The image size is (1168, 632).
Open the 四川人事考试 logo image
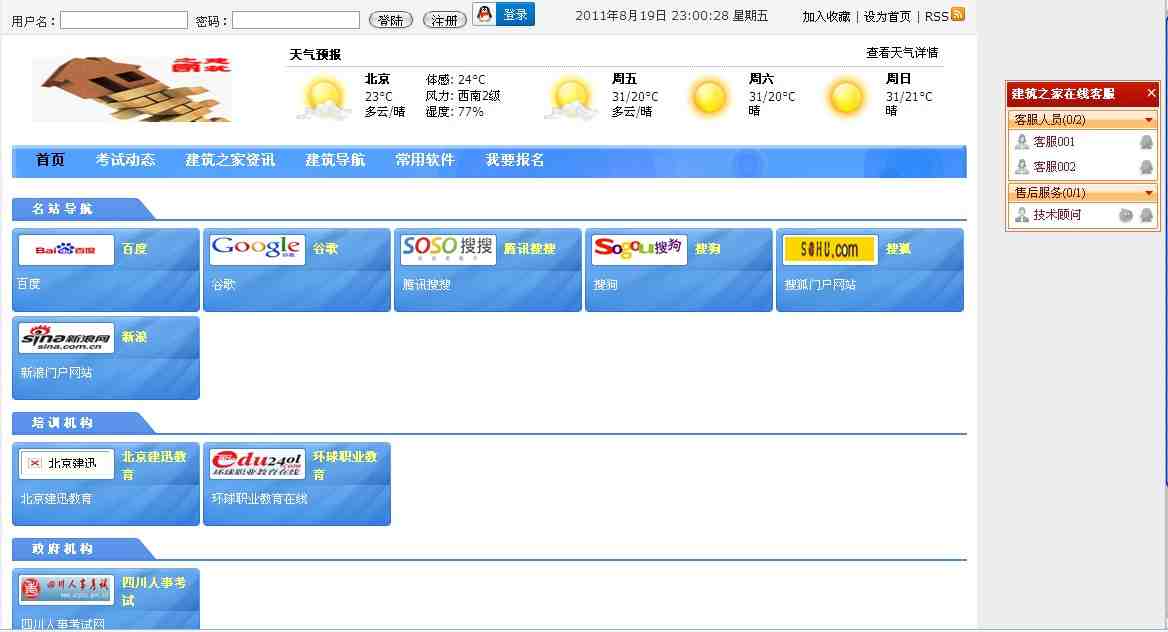coord(66,590)
